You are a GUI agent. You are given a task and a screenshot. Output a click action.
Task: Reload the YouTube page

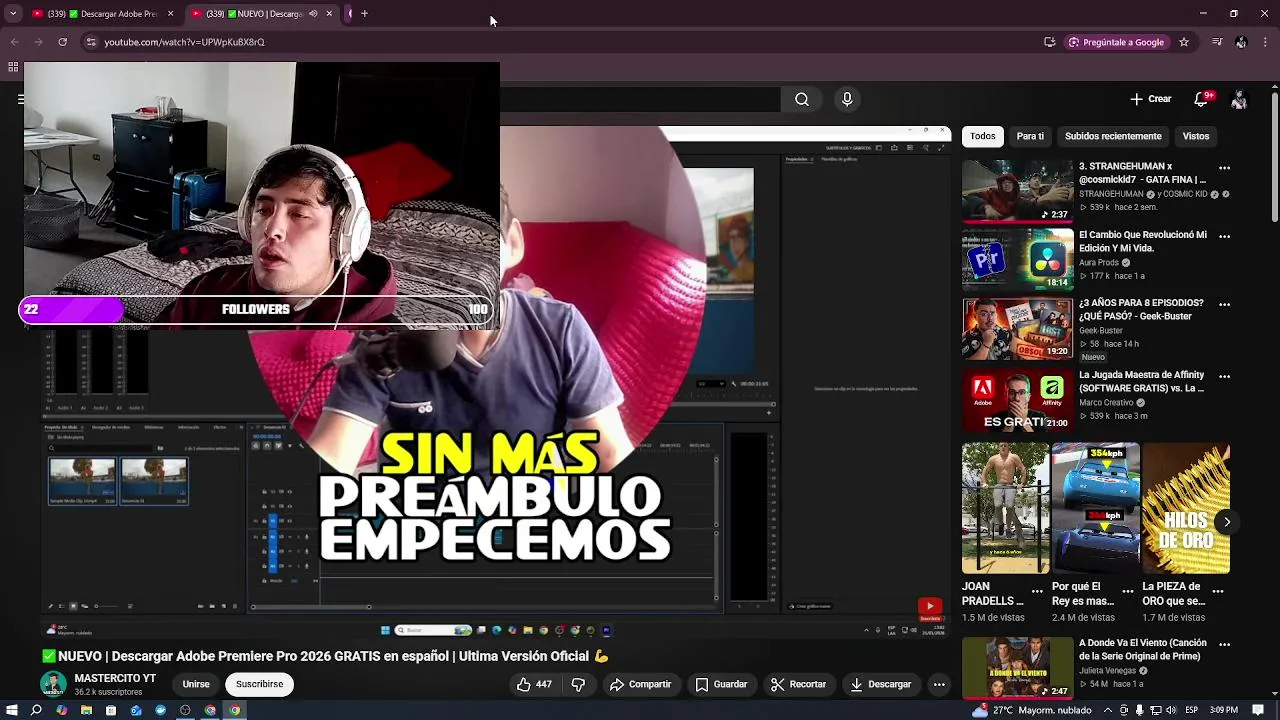[x=62, y=42]
